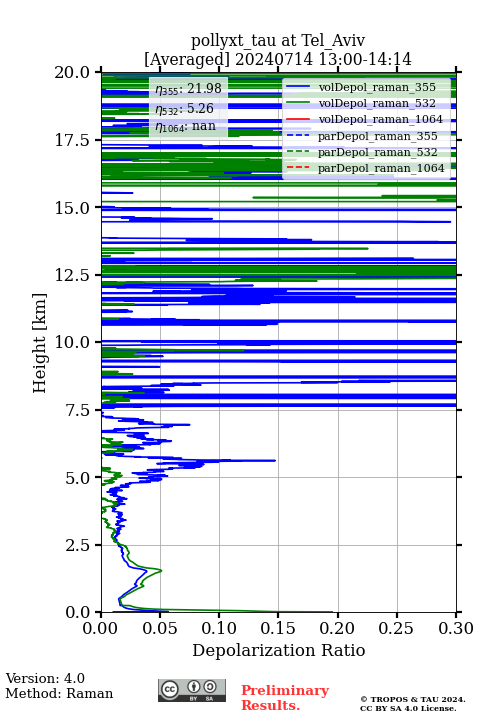The image size is (480, 720).
Task: Click the SA share-alike icon
Action: point(210,687)
